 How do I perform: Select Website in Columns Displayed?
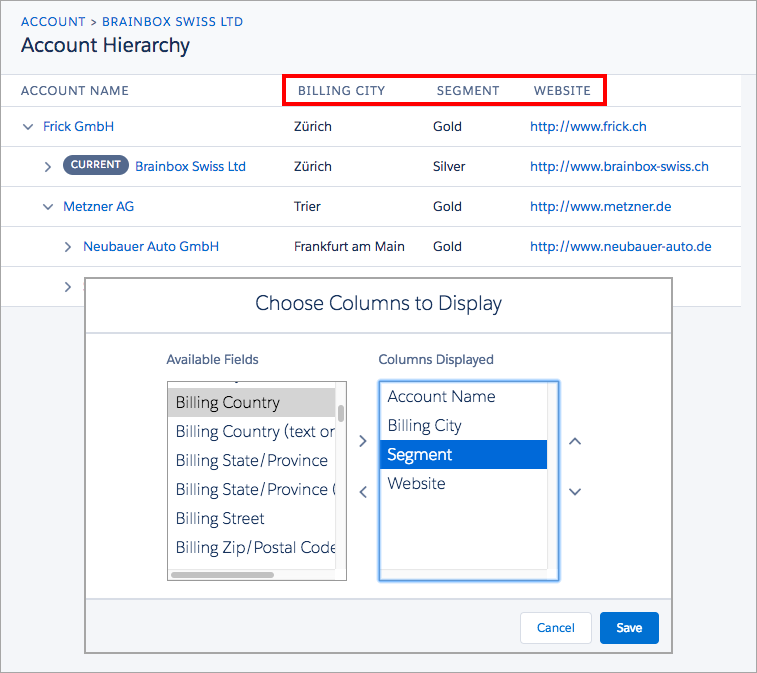click(x=416, y=484)
